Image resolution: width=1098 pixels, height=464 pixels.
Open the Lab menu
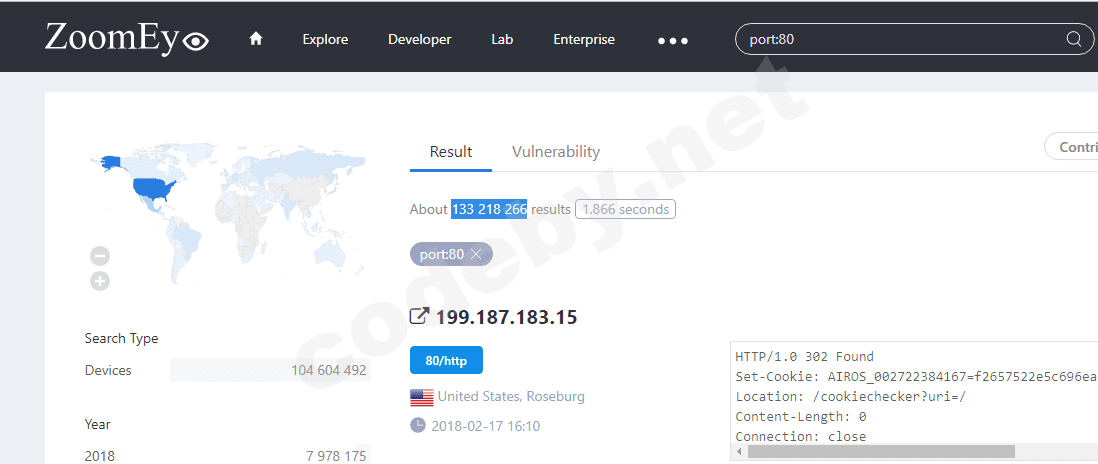point(502,40)
